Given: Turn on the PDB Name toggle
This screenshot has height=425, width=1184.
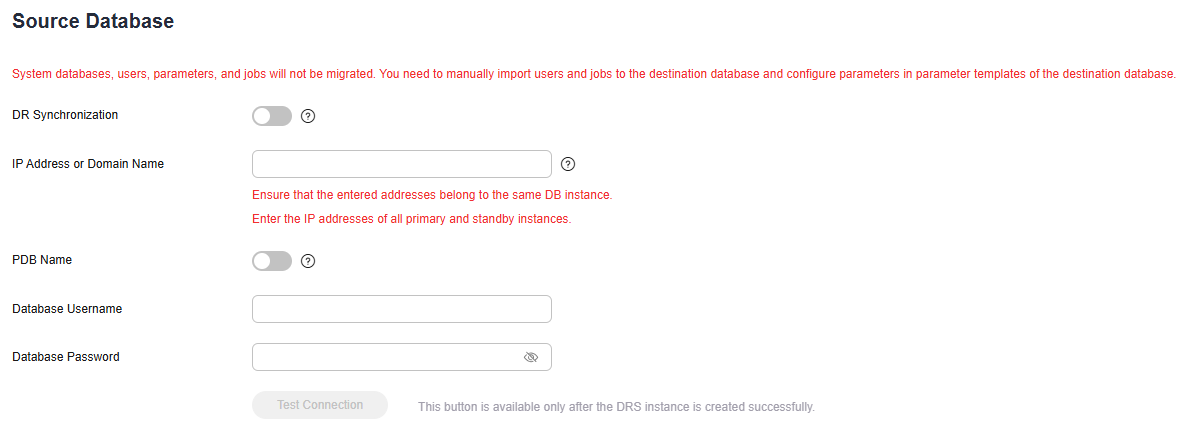Looking at the screenshot, I should 272,261.
